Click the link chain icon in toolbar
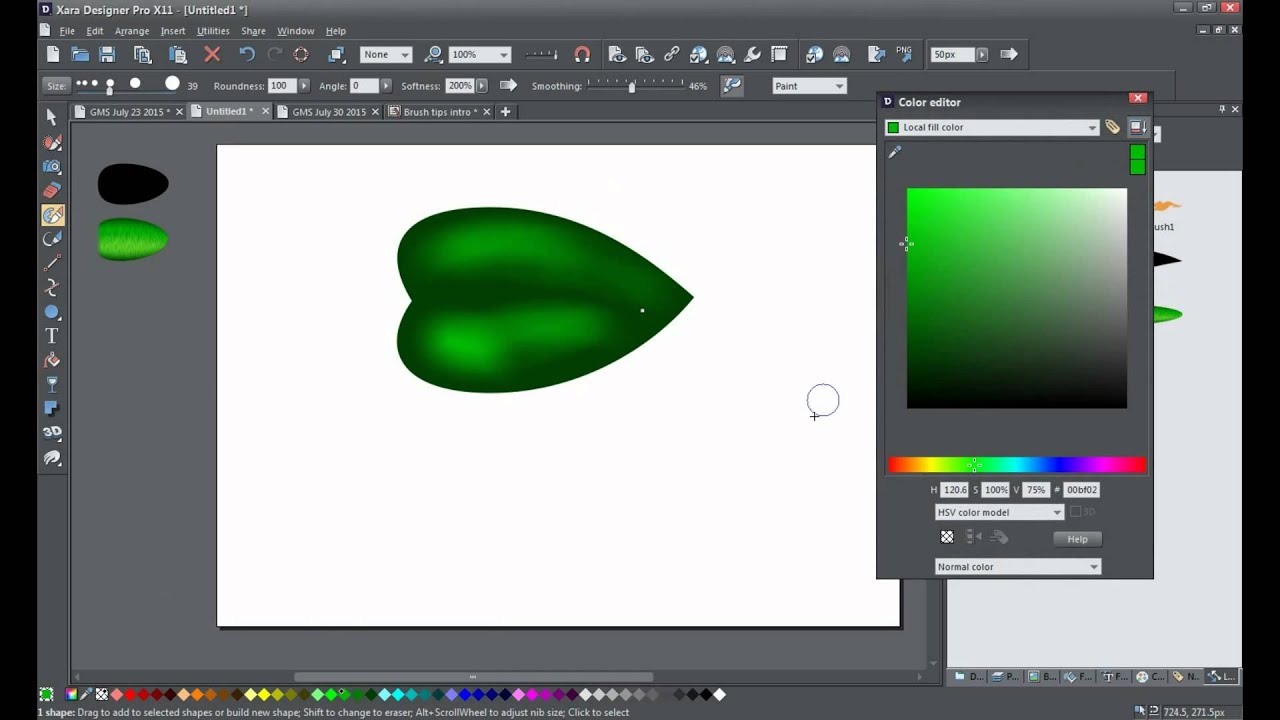1280x720 pixels. [x=672, y=55]
